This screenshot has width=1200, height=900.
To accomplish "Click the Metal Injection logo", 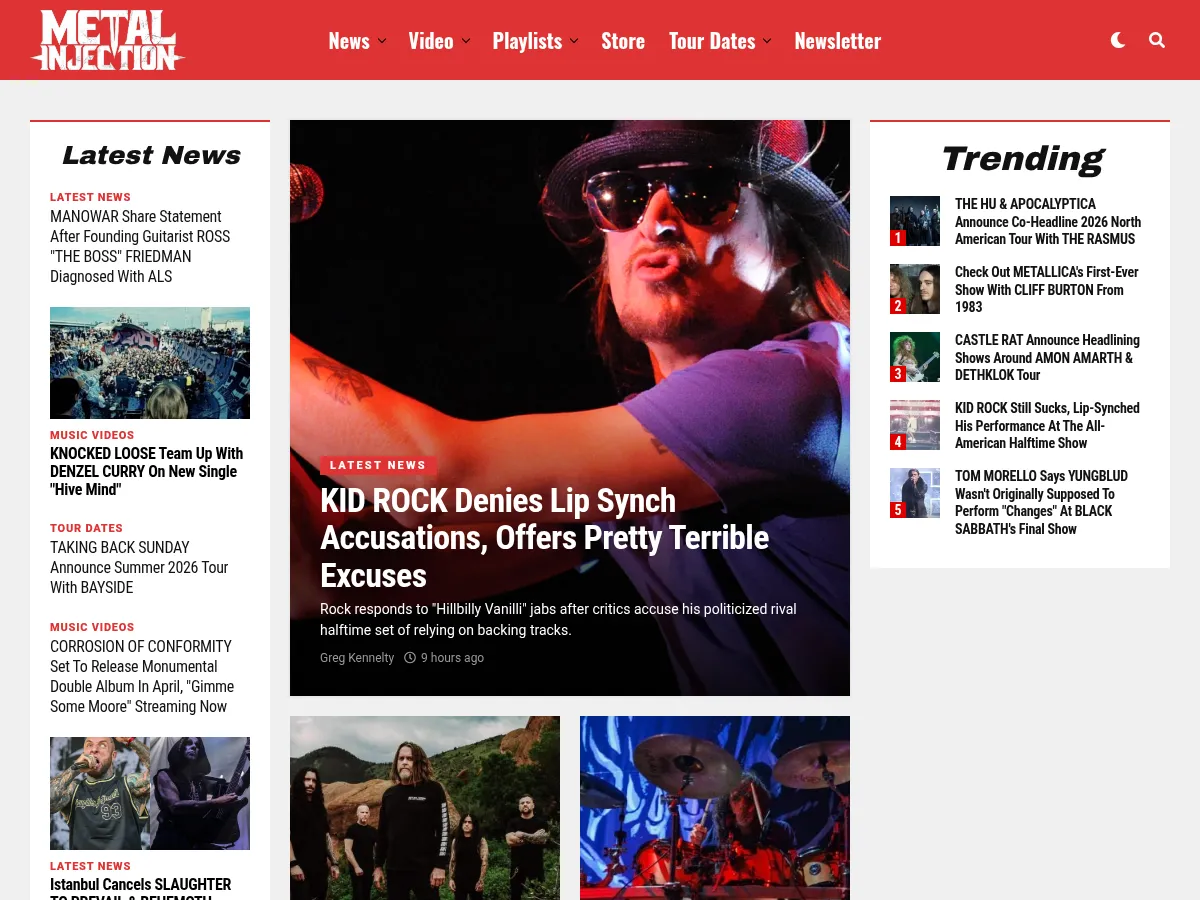I will tap(108, 40).
